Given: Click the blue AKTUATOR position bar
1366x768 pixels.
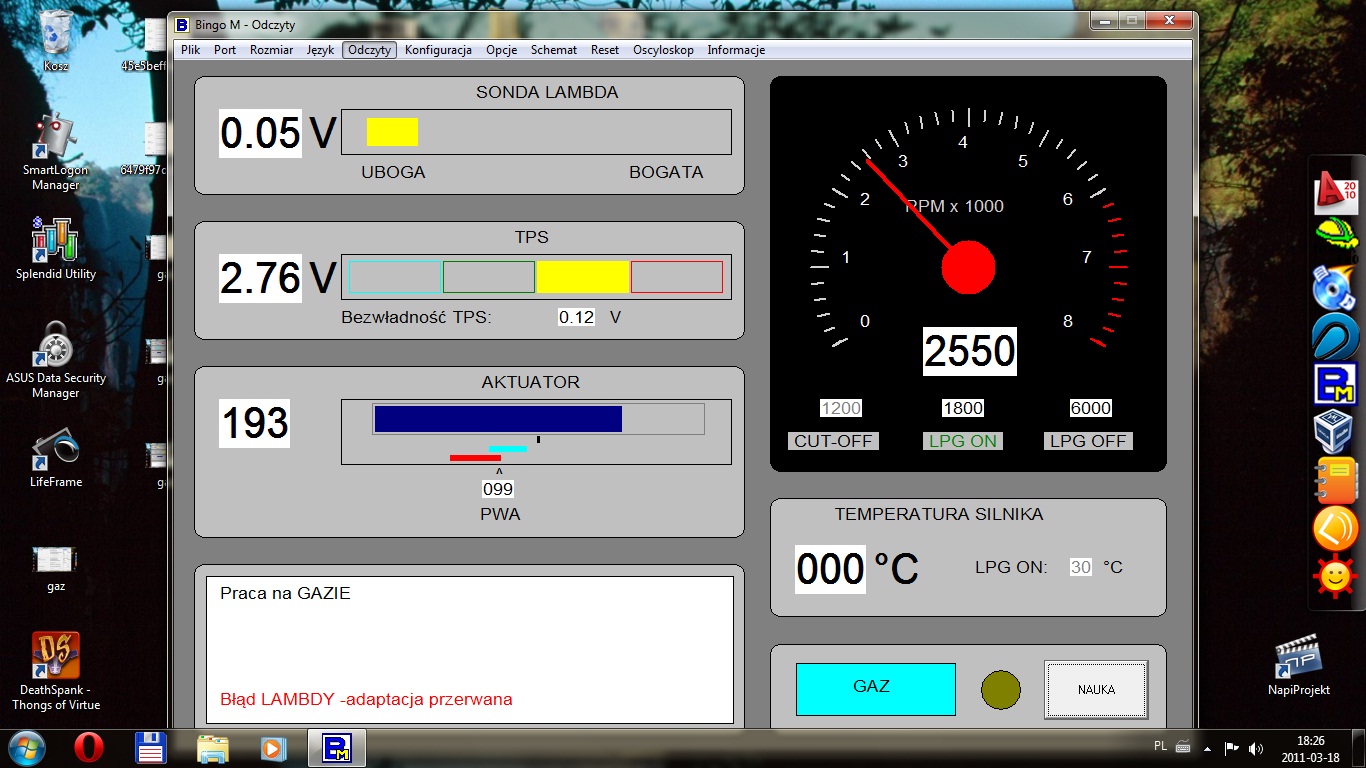Looking at the screenshot, I should pos(498,419).
